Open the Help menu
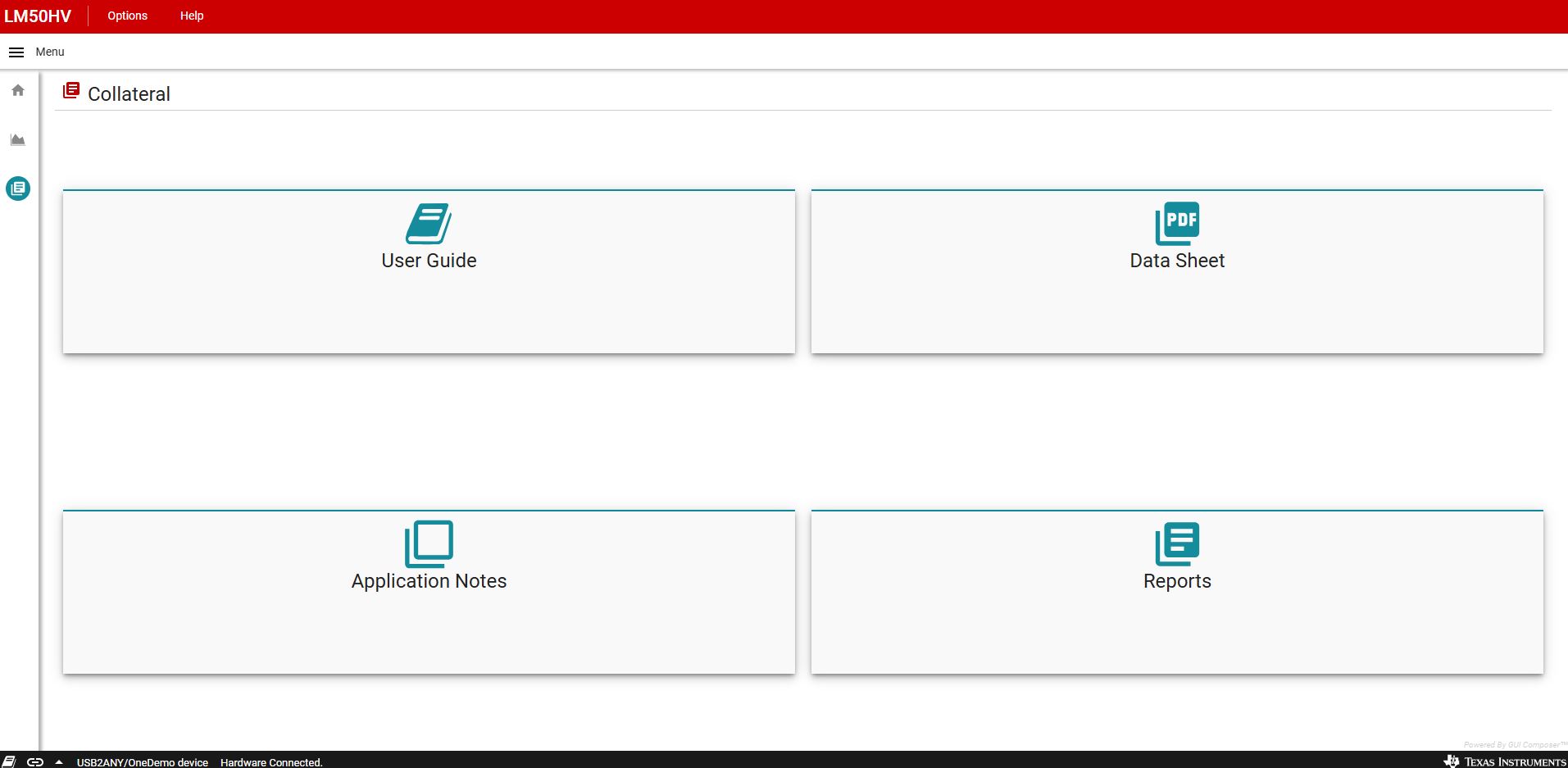 (x=192, y=16)
